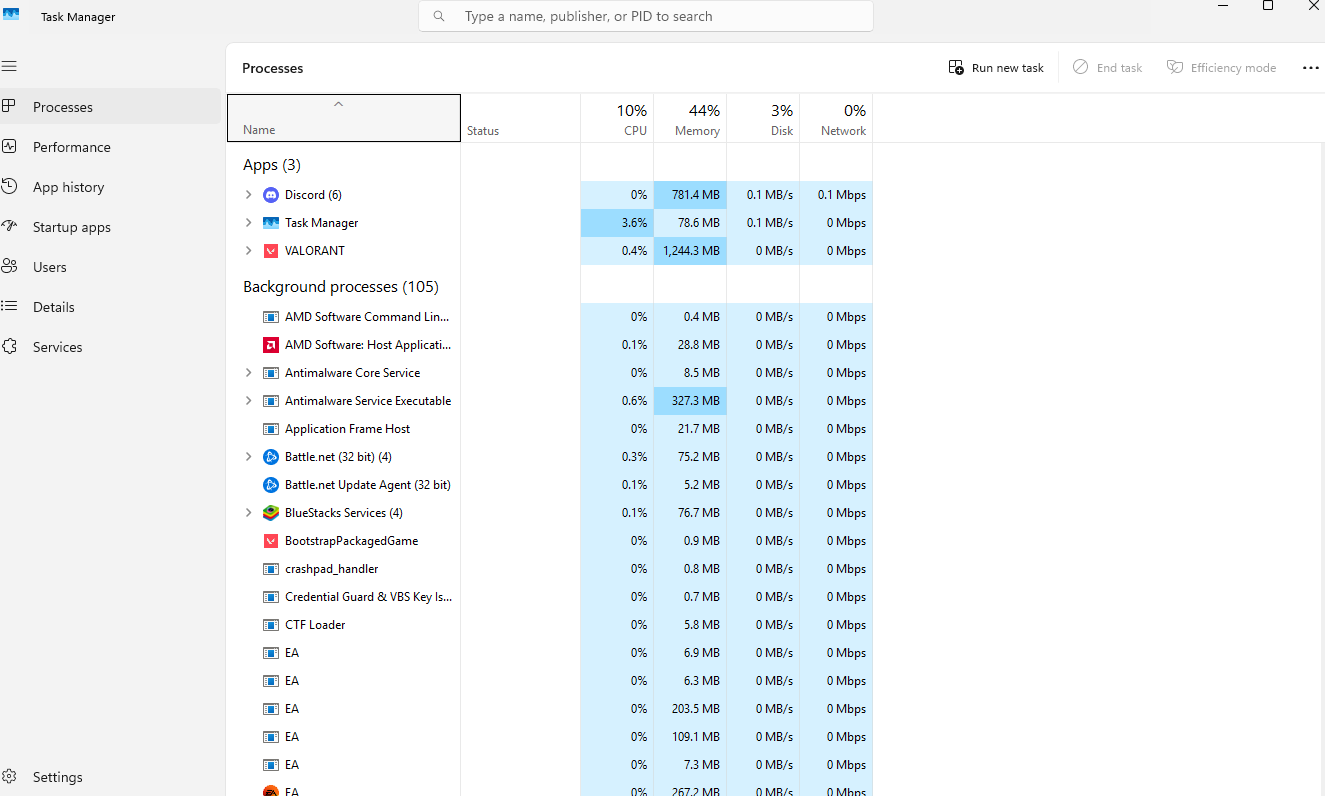Click the Battle.net Update Agent icon

click(x=271, y=485)
